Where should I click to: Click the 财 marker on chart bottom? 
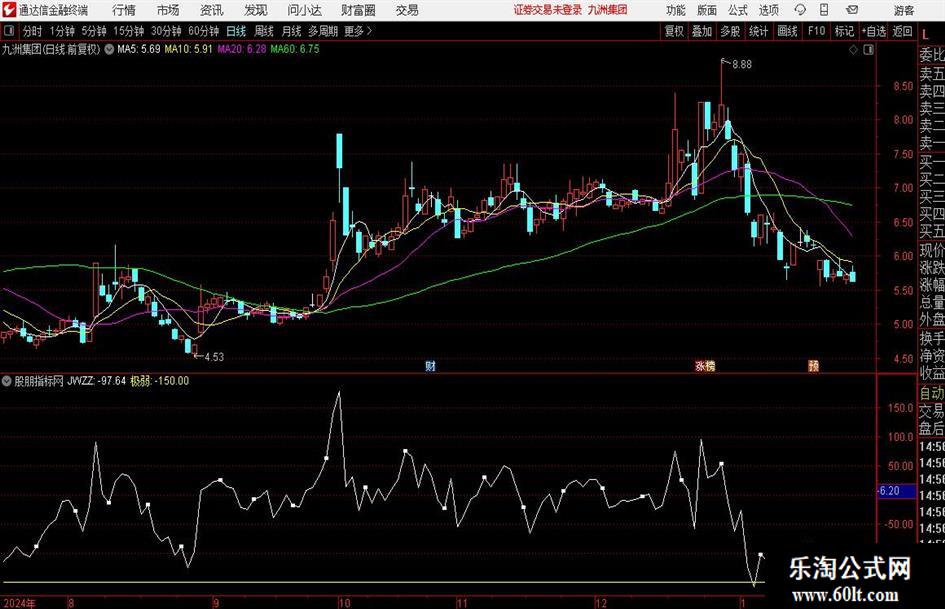(430, 365)
